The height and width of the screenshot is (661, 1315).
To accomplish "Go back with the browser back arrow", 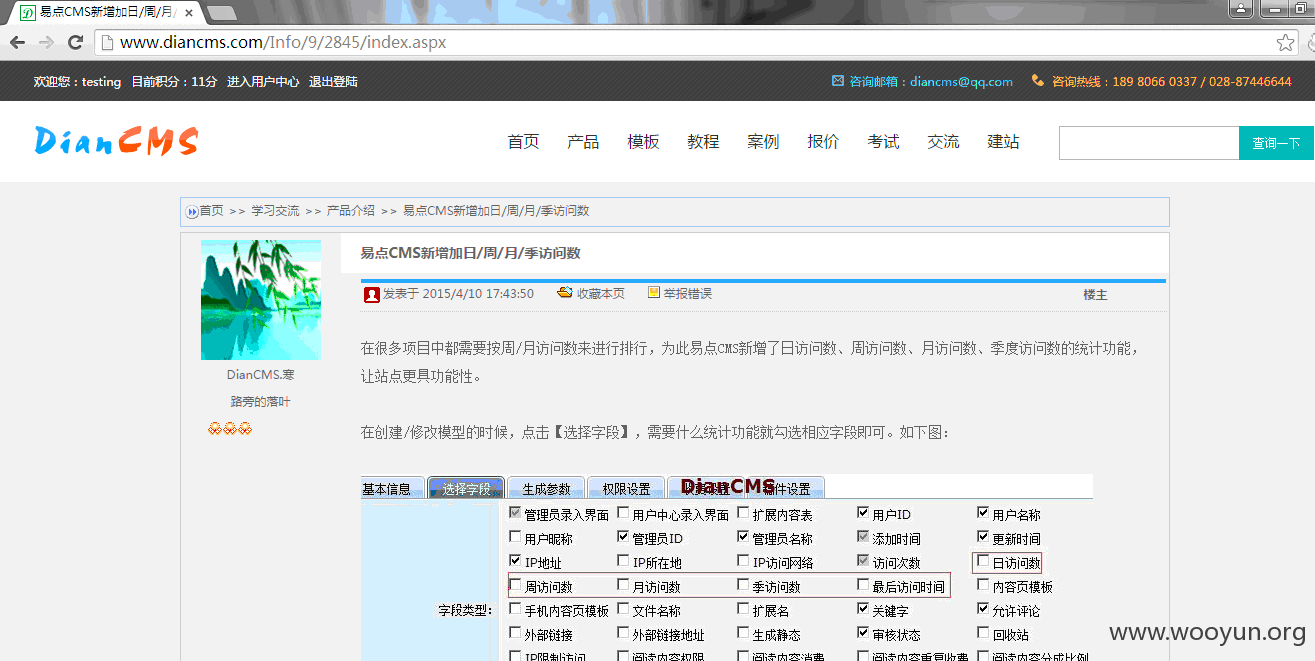I will 17,43.
